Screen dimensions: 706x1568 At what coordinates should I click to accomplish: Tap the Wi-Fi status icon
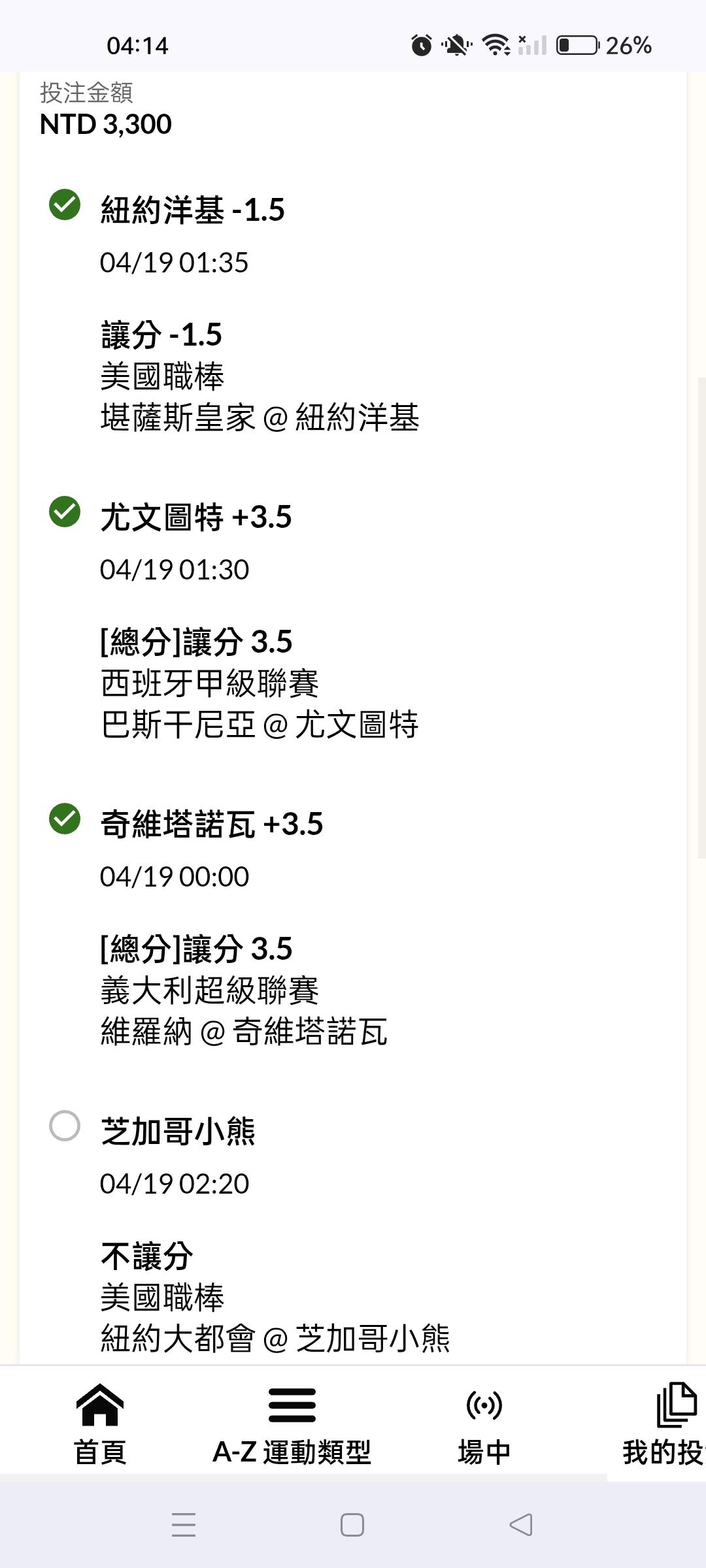pos(496,46)
